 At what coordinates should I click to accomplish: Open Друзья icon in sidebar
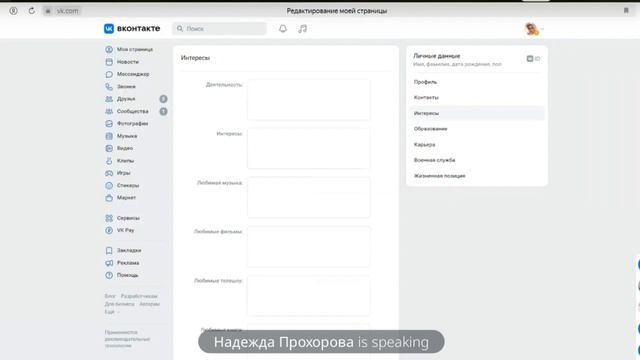[x=109, y=99]
